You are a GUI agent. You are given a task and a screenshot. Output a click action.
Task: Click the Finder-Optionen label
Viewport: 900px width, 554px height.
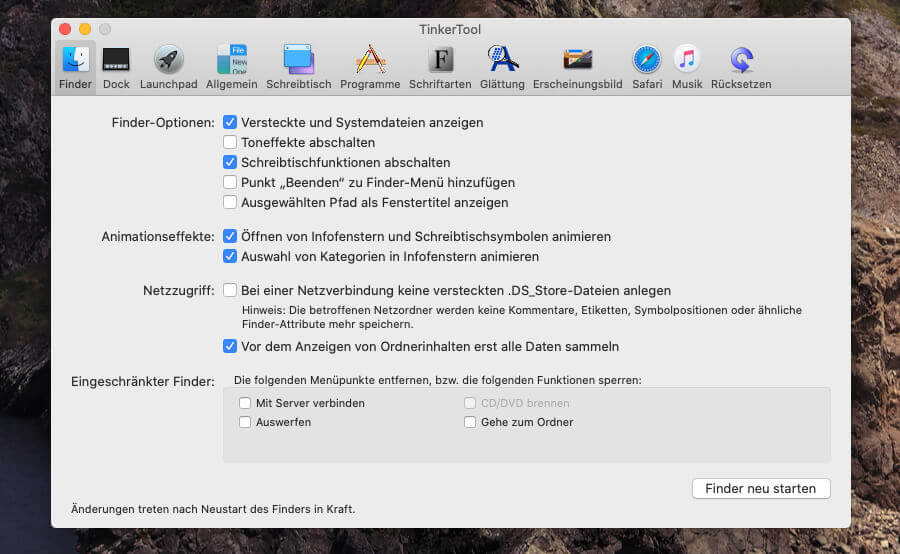click(x=163, y=122)
